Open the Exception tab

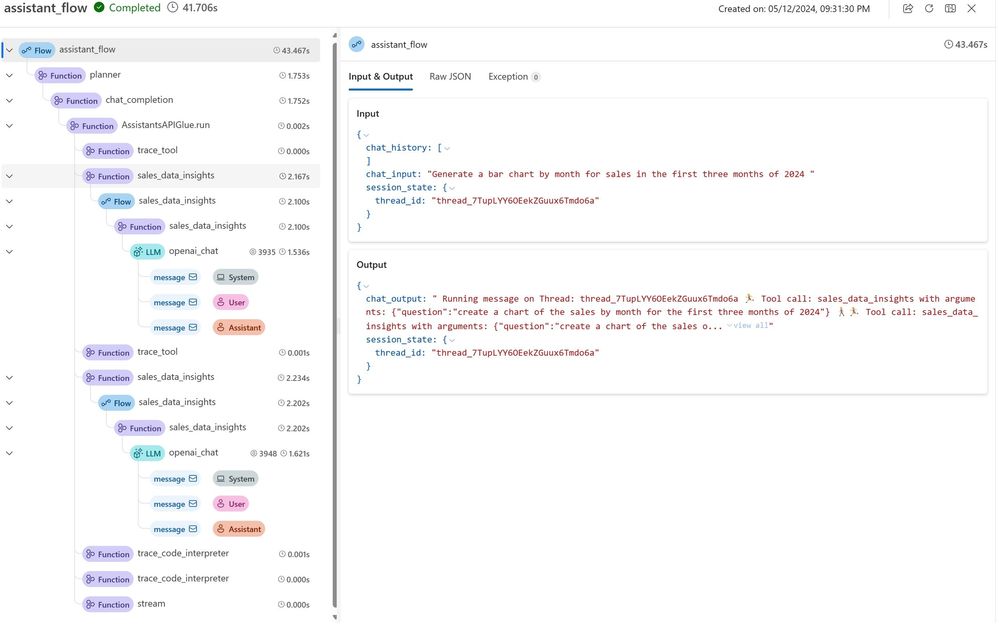[514, 76]
